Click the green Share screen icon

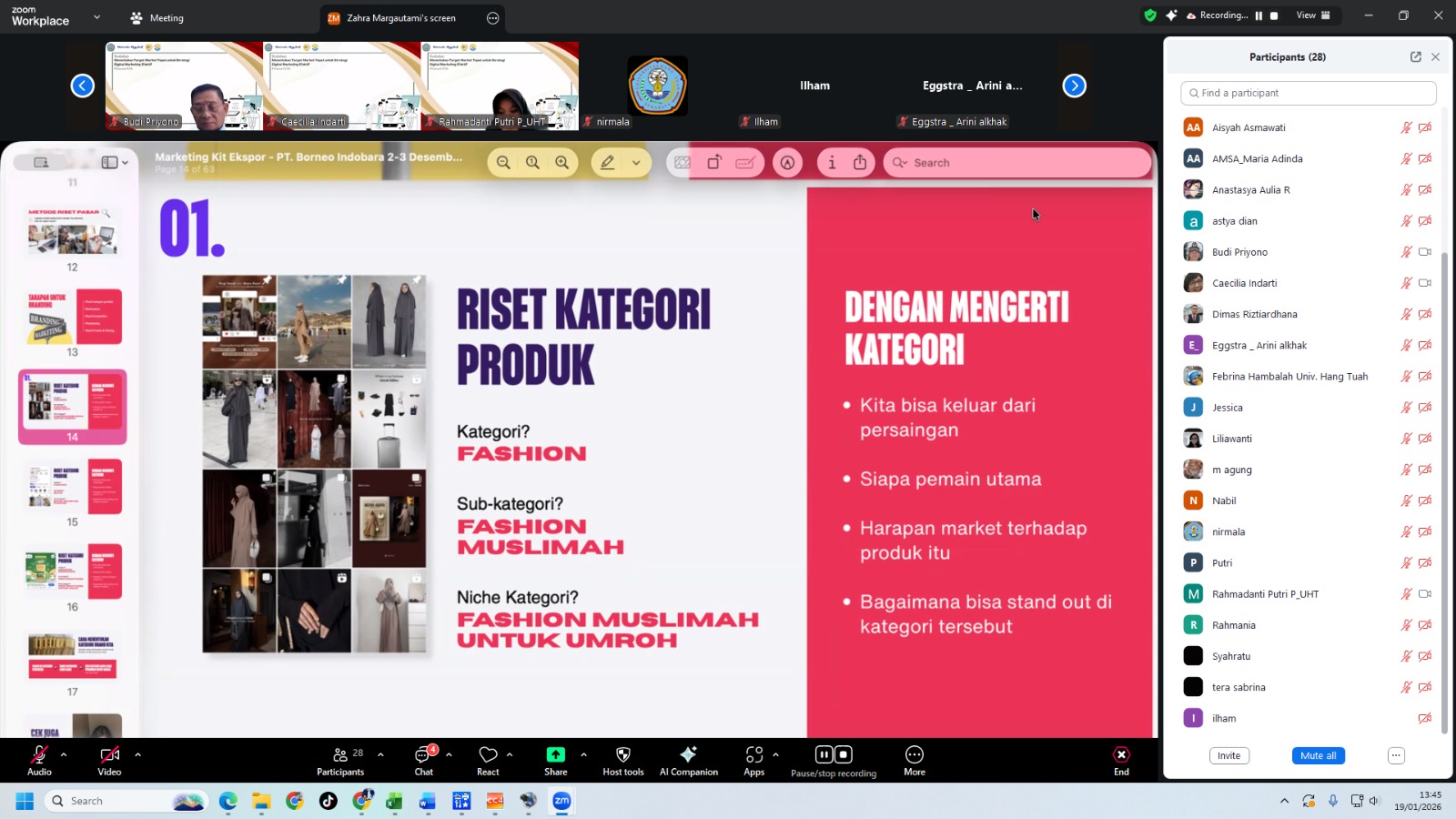tap(555, 754)
